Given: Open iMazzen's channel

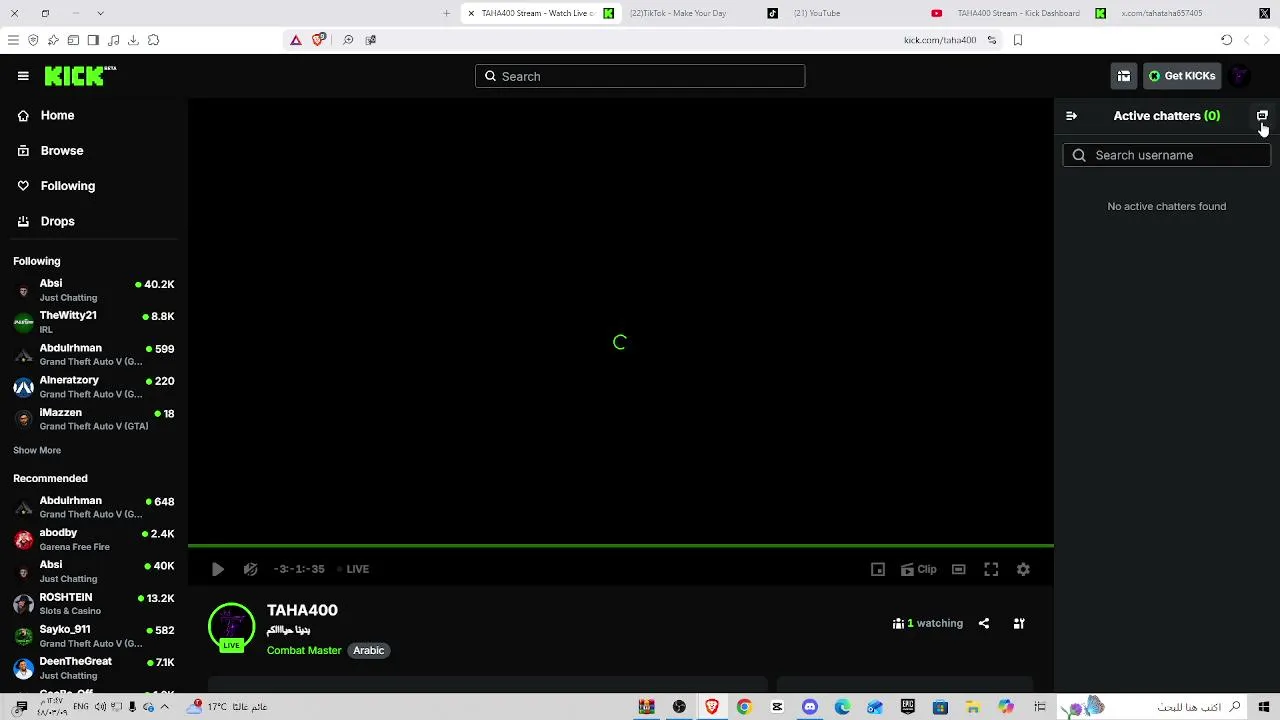Looking at the screenshot, I should 94,419.
